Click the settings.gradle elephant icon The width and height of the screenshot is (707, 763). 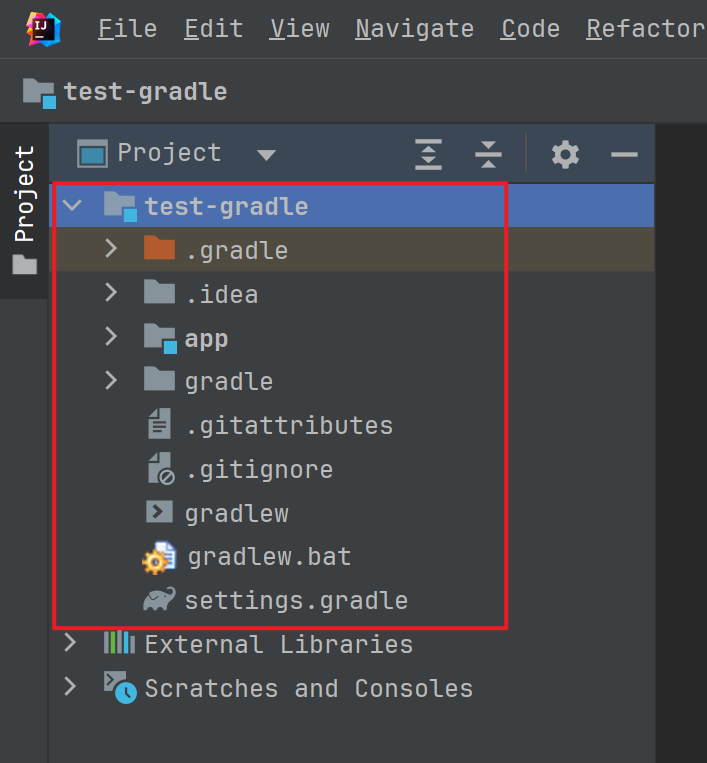click(159, 600)
